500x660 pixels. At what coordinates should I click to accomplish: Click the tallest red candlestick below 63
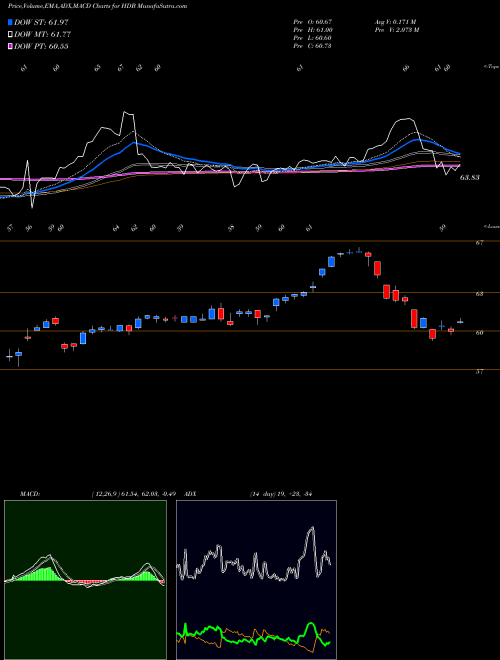(x=414, y=318)
